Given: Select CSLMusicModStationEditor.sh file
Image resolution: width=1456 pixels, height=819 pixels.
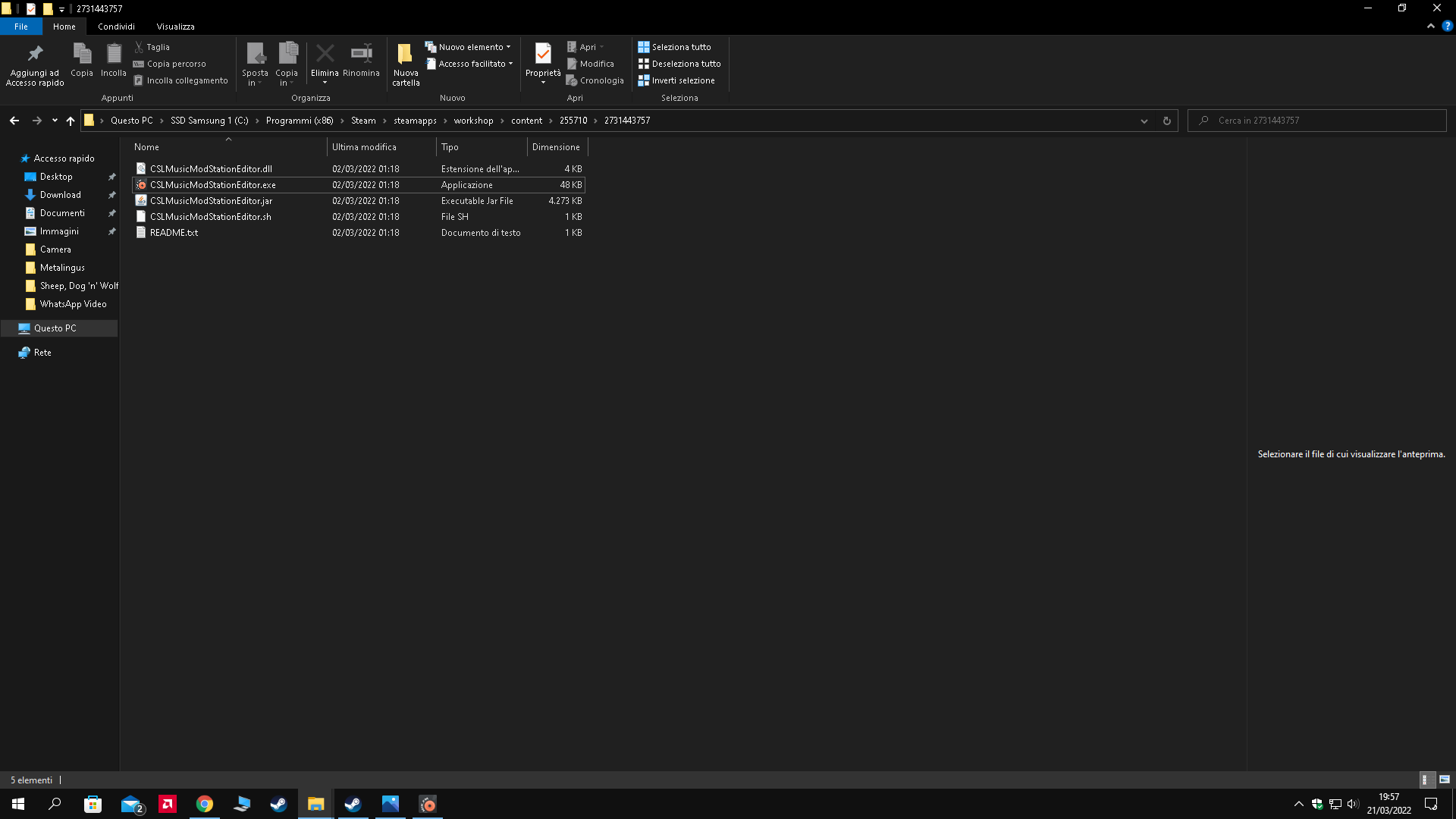Looking at the screenshot, I should (x=358, y=217).
